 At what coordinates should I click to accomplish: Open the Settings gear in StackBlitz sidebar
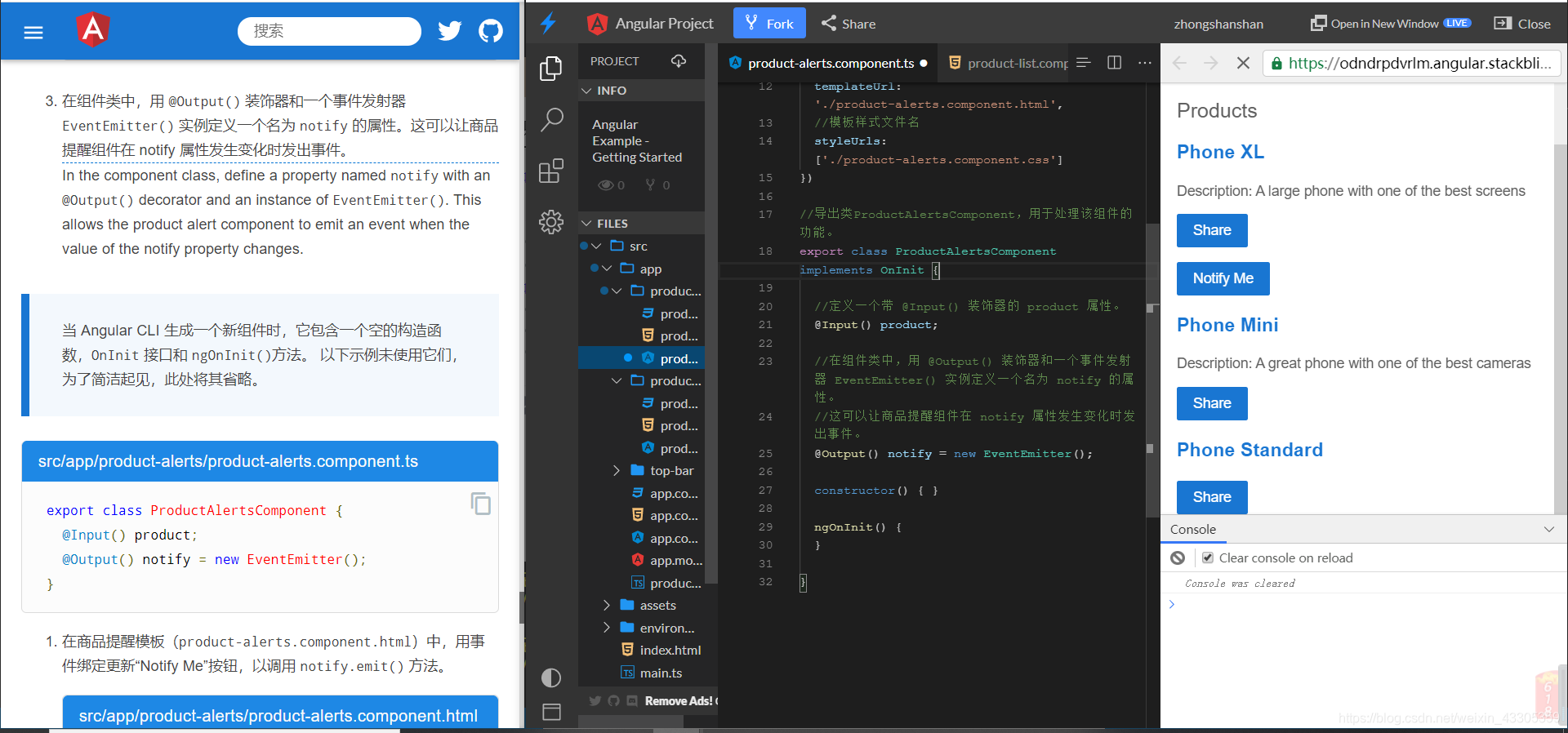coord(551,222)
